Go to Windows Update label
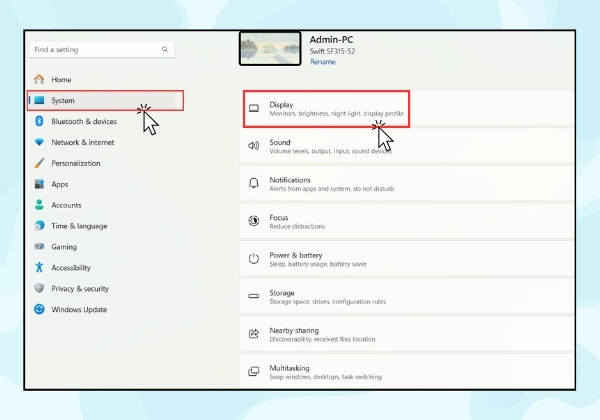 (79, 309)
